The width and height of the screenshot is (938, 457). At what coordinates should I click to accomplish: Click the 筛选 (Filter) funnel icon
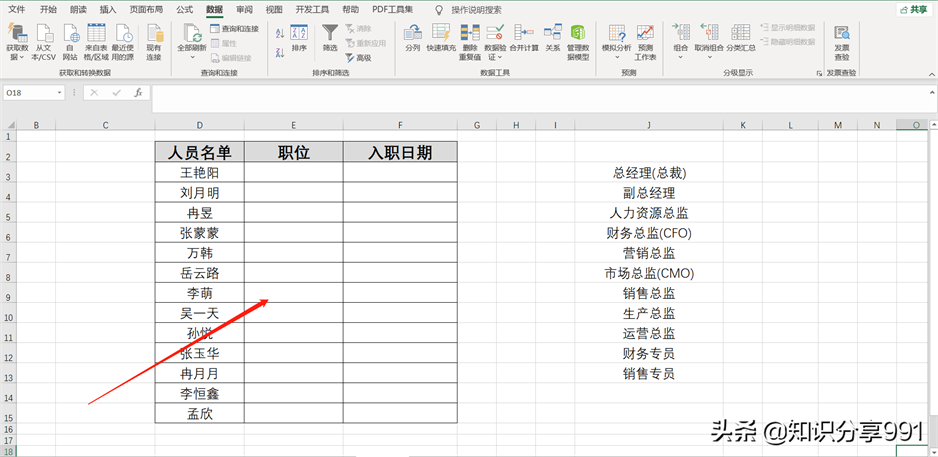pos(329,34)
